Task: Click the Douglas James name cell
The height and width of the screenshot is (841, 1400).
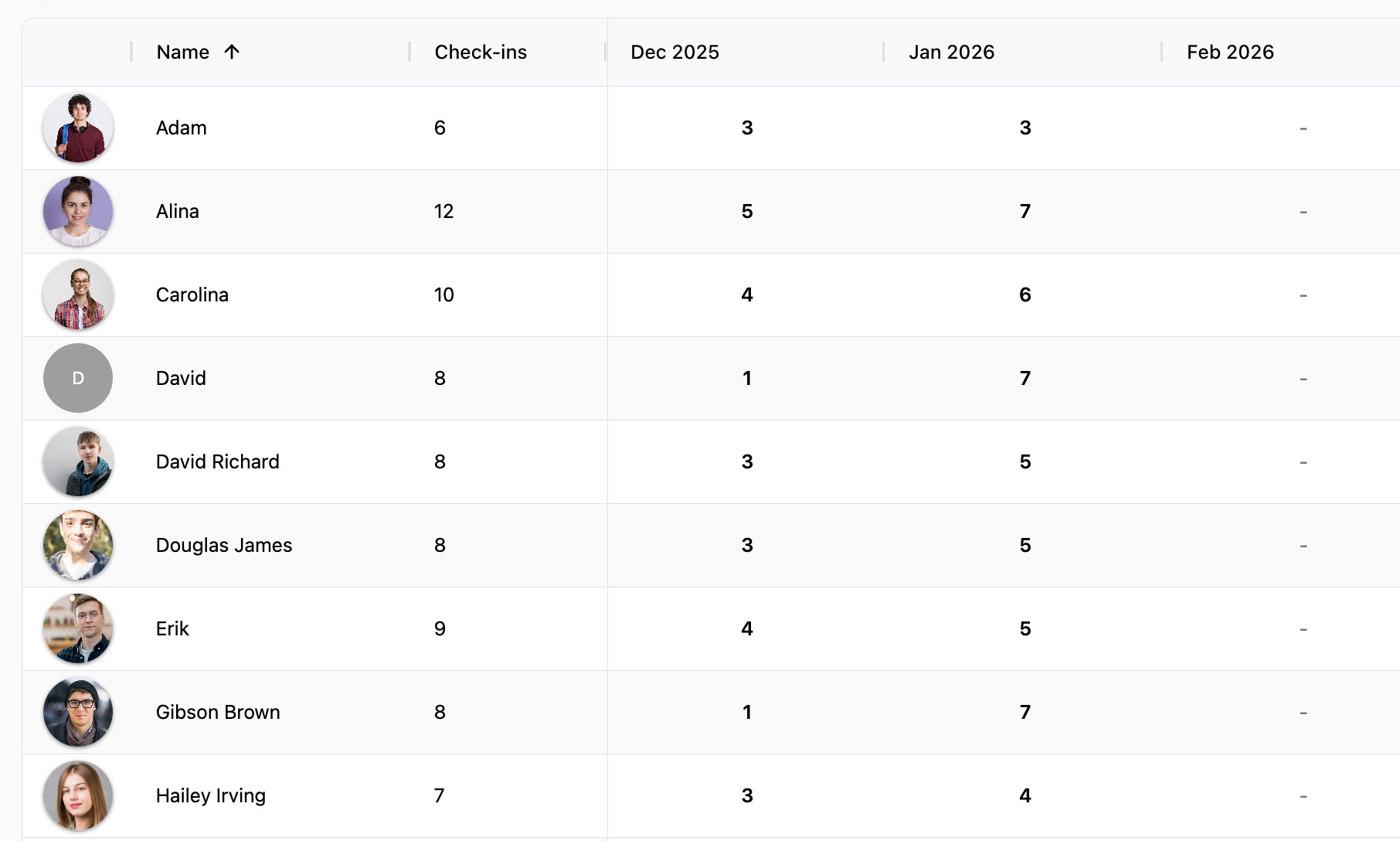Action: 224,545
